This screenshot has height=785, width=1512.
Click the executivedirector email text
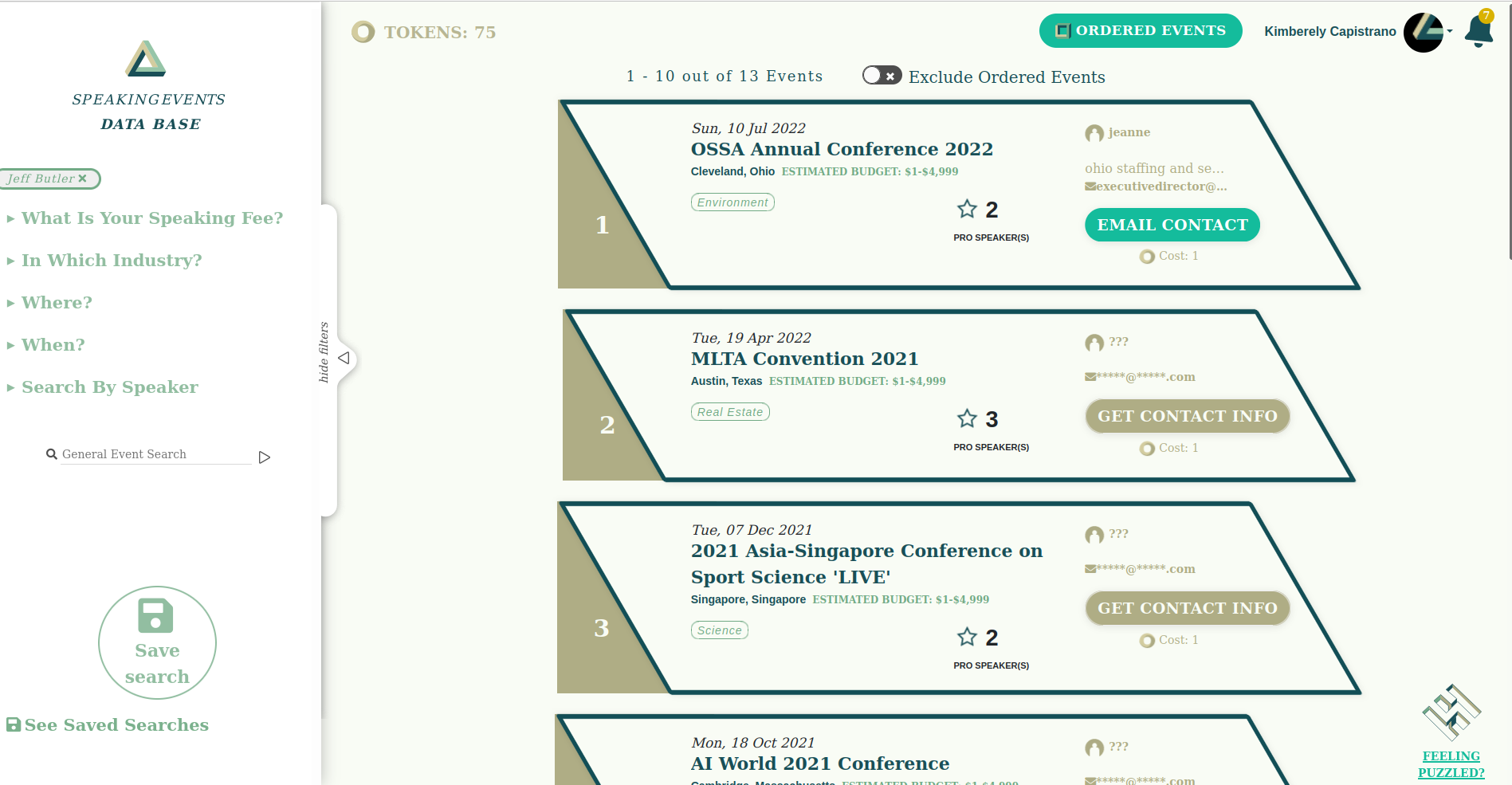[1161, 186]
